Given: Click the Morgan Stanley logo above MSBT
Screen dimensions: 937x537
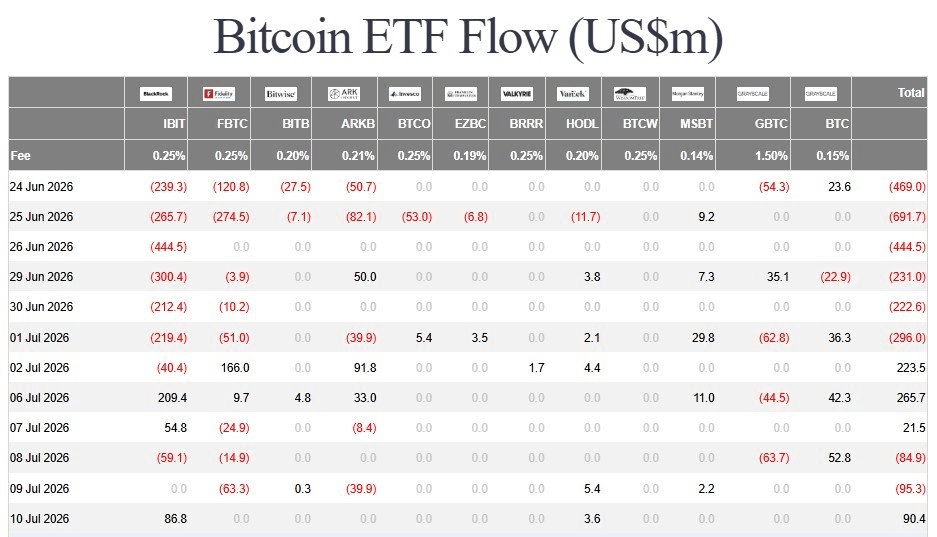Looking at the screenshot, I should (x=687, y=94).
